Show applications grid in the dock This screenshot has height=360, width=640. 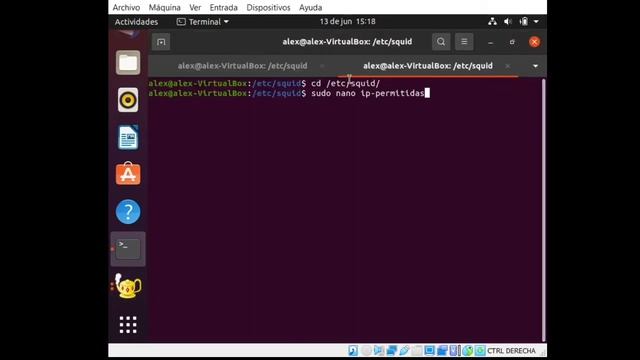coord(128,324)
